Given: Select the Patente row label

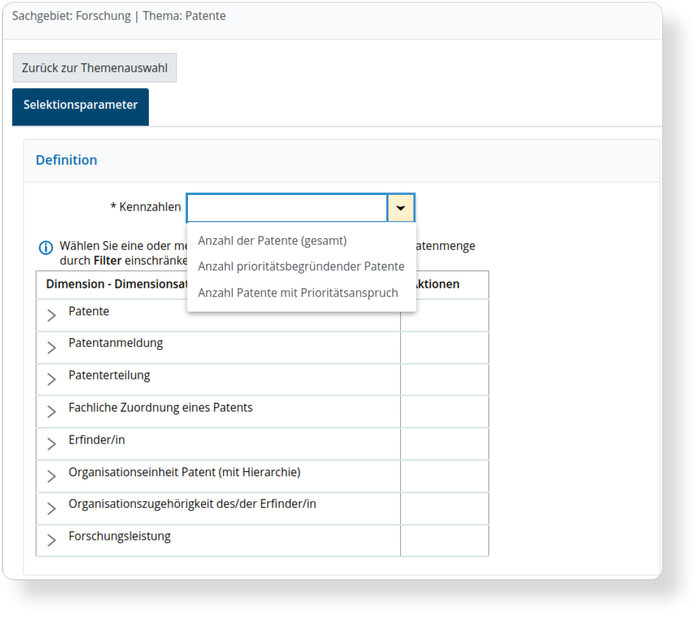Looking at the screenshot, I should (88, 311).
